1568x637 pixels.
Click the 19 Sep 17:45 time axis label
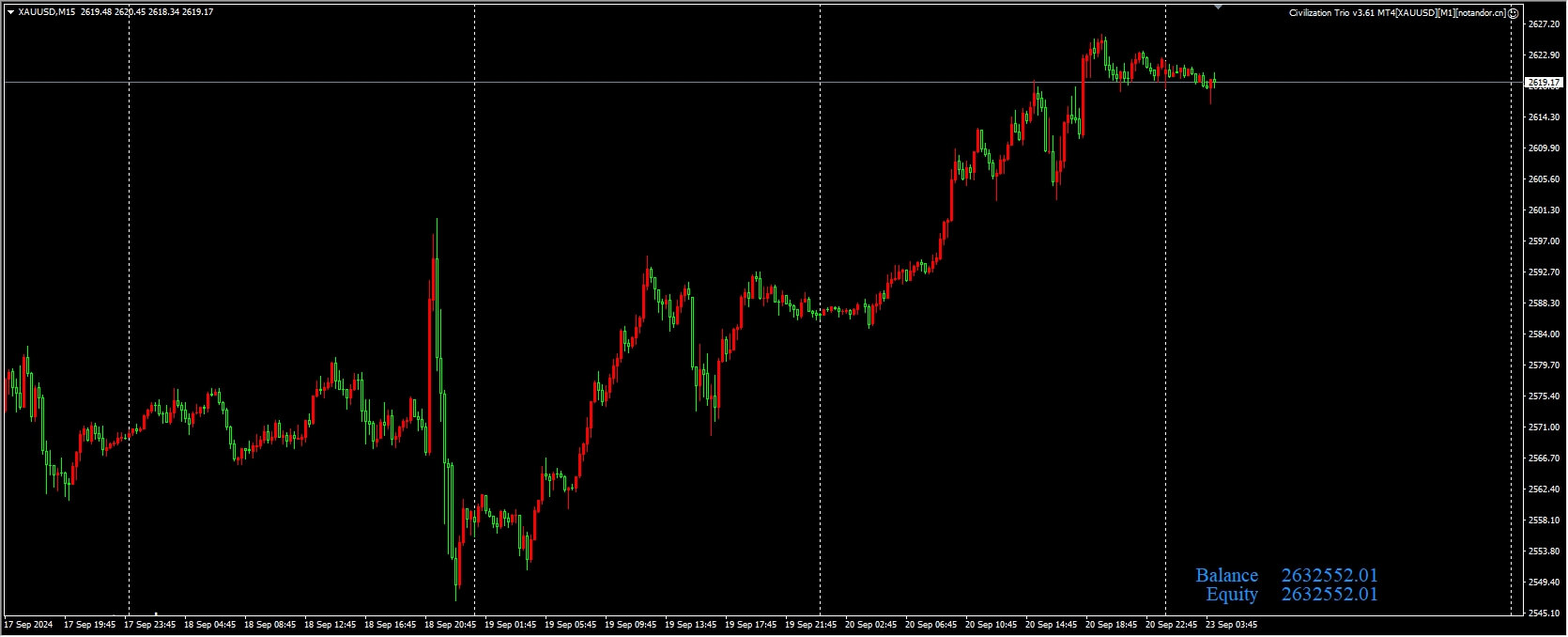(751, 624)
